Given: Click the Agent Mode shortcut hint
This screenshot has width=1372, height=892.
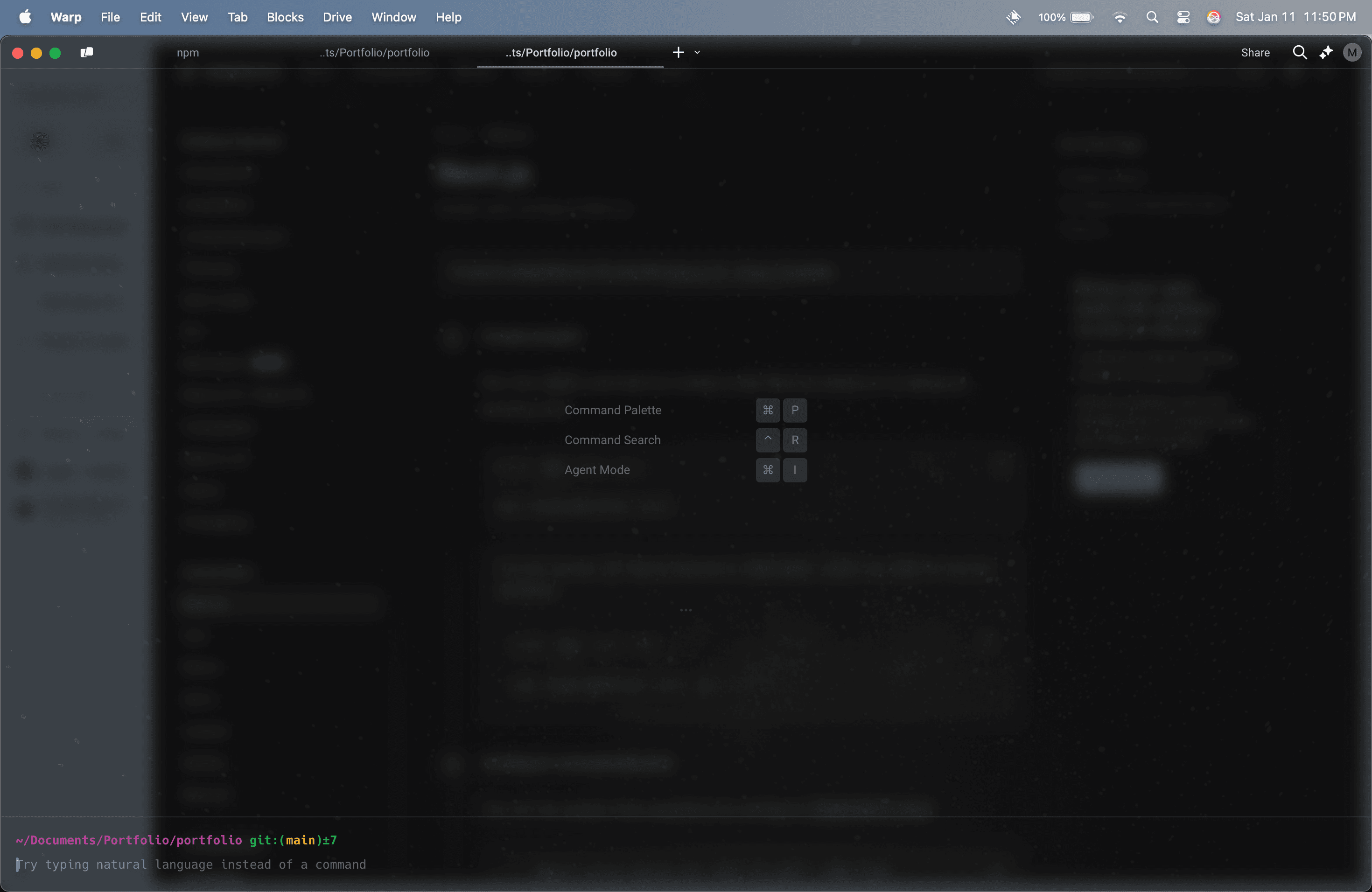Looking at the screenshot, I should click(x=597, y=470).
